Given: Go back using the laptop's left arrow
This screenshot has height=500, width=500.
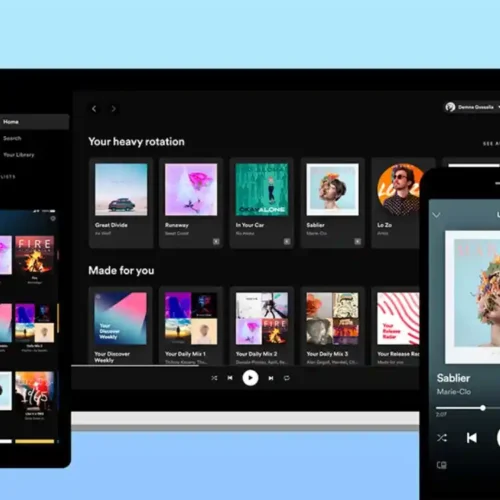Looking at the screenshot, I should (94, 109).
